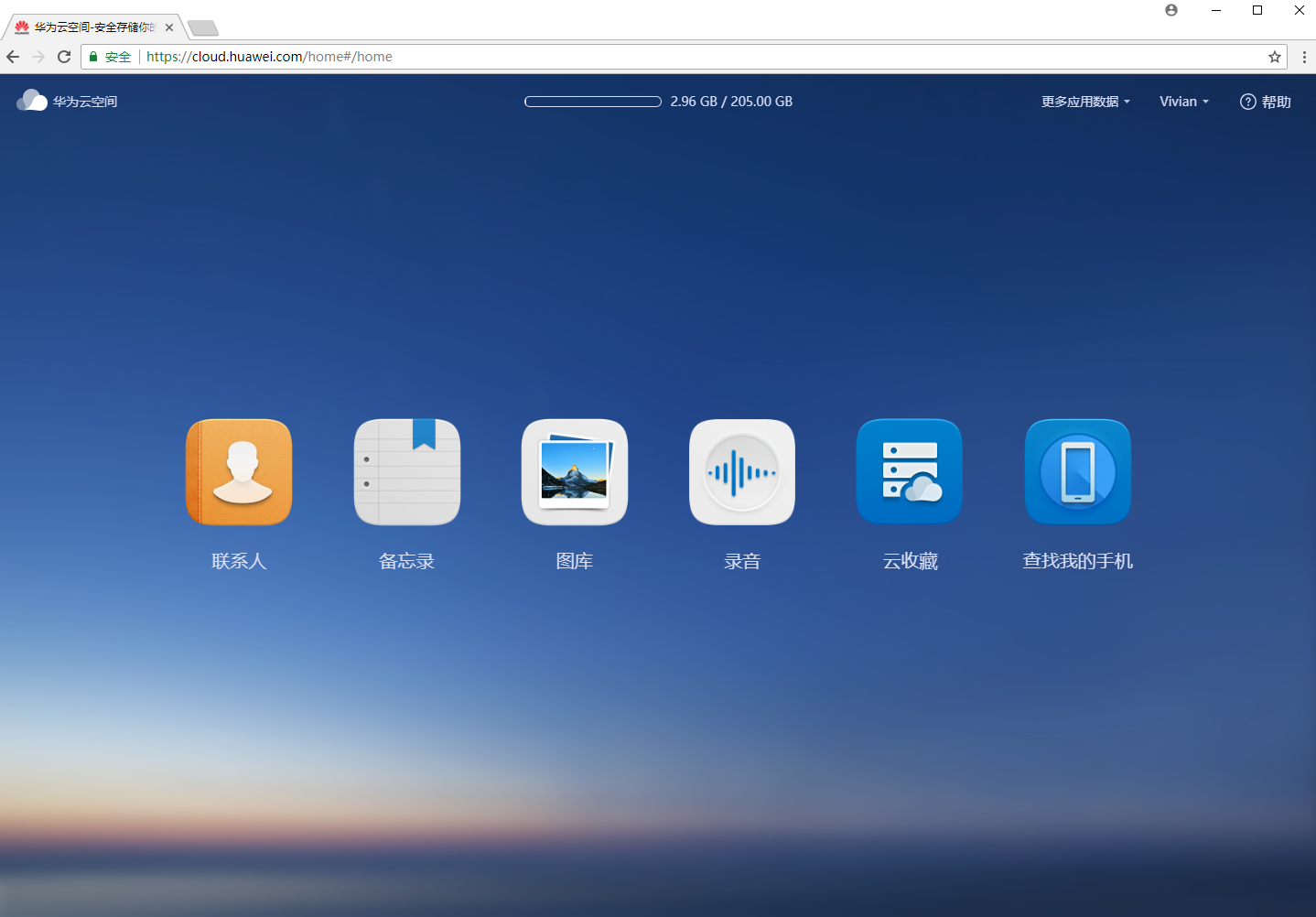
Task: Click the storage usage progress bar
Action: [x=592, y=102]
